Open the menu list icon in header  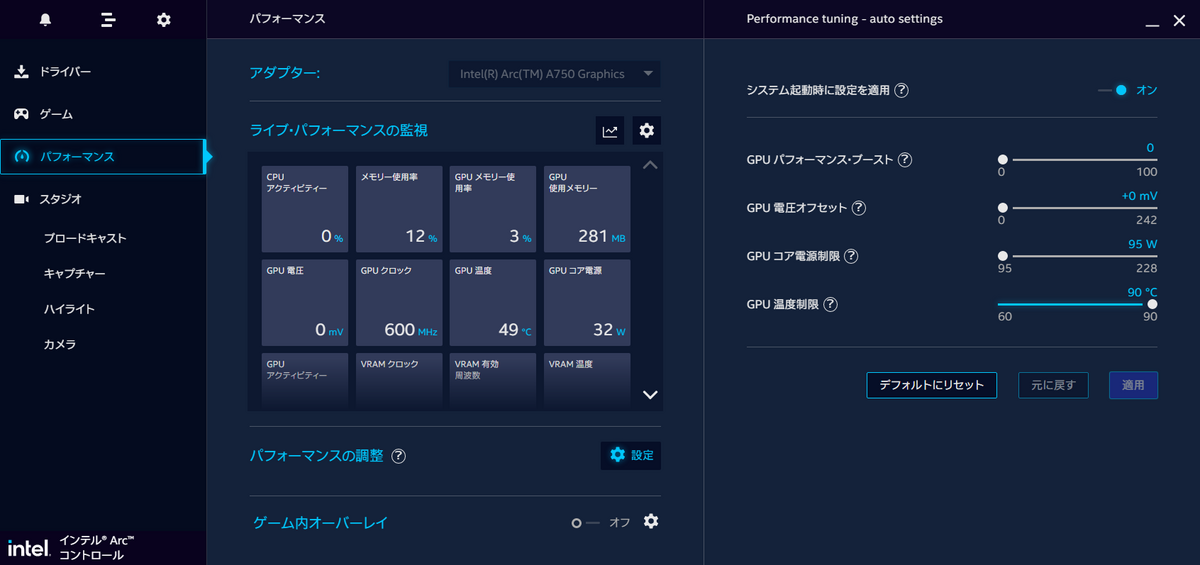[108, 20]
